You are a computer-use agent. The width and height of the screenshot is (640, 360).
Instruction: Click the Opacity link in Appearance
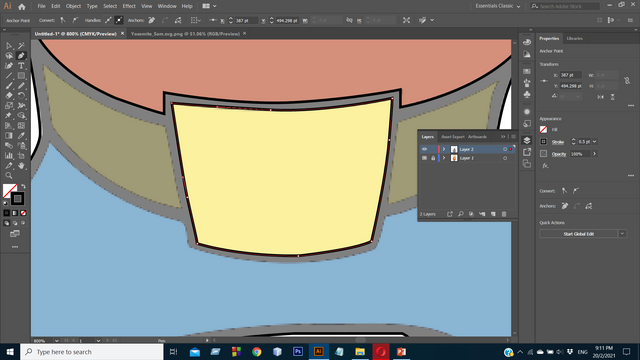click(x=559, y=154)
